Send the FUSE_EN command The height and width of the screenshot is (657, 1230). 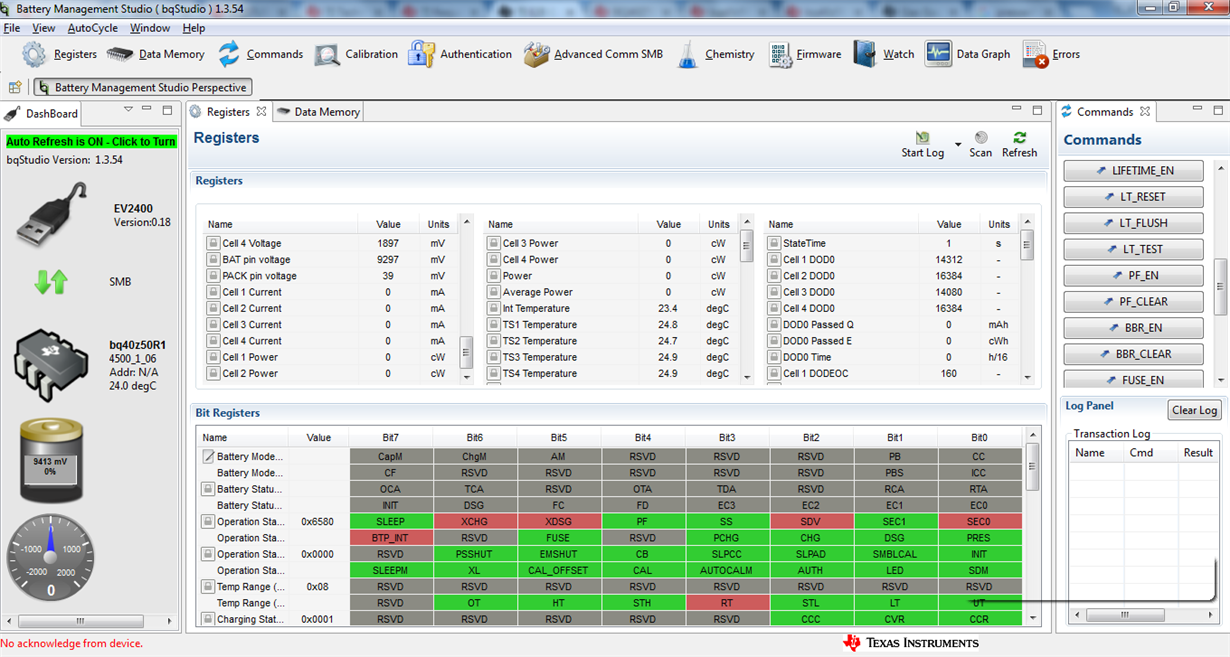1133,380
